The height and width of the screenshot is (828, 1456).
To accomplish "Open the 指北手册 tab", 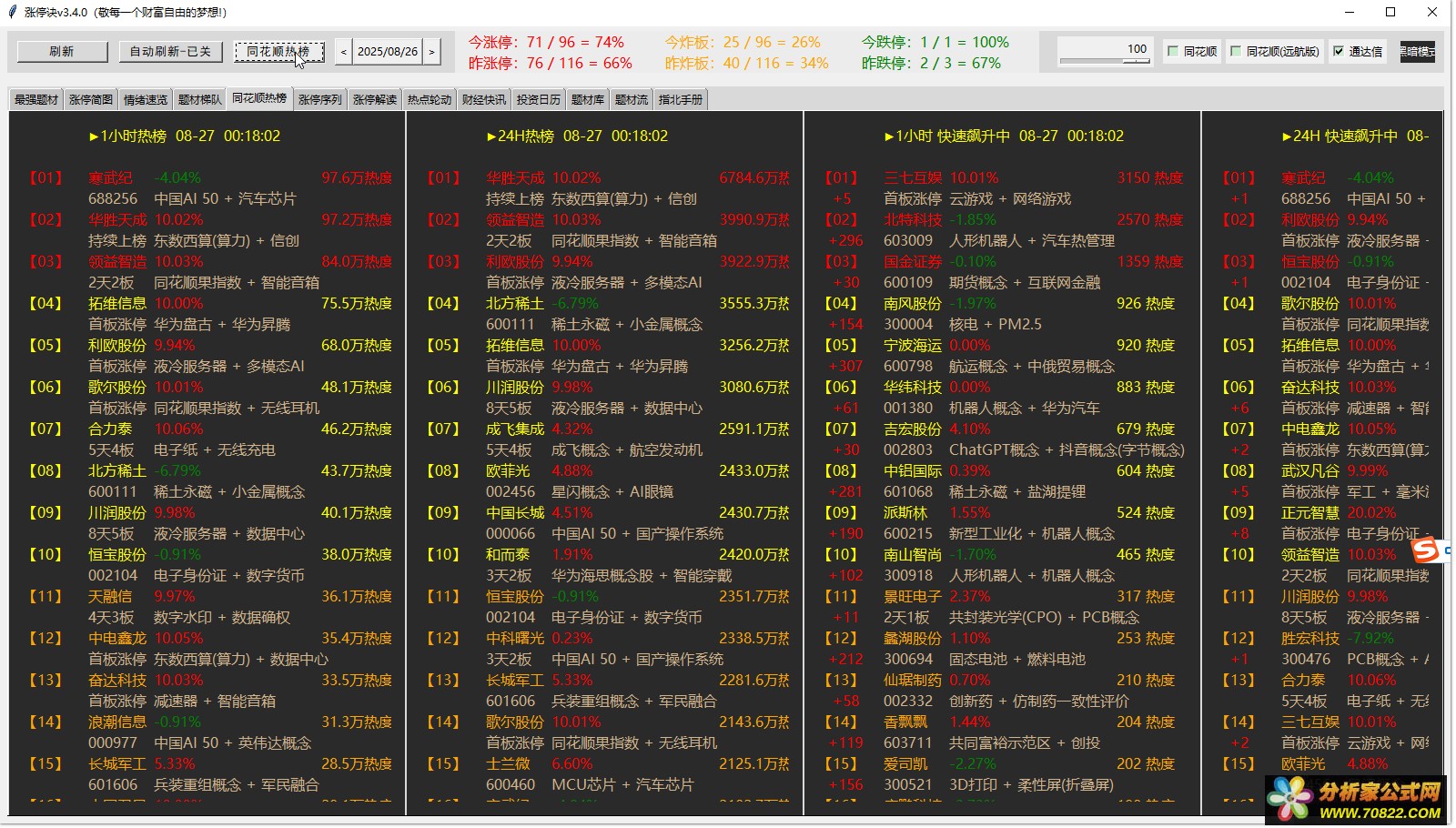I will coord(681,100).
